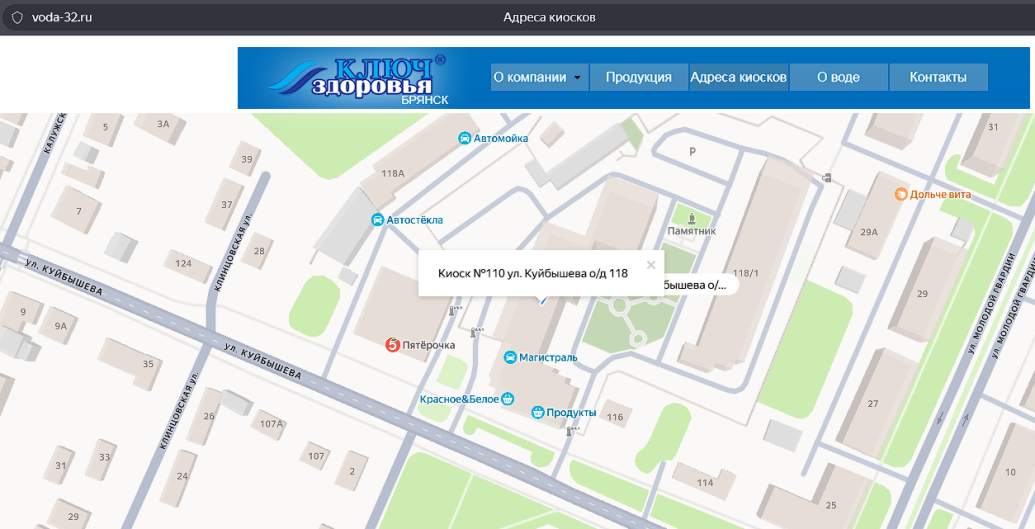Click the shield icon in address bar
The height and width of the screenshot is (529, 1035).
pyautogui.click(x=17, y=18)
